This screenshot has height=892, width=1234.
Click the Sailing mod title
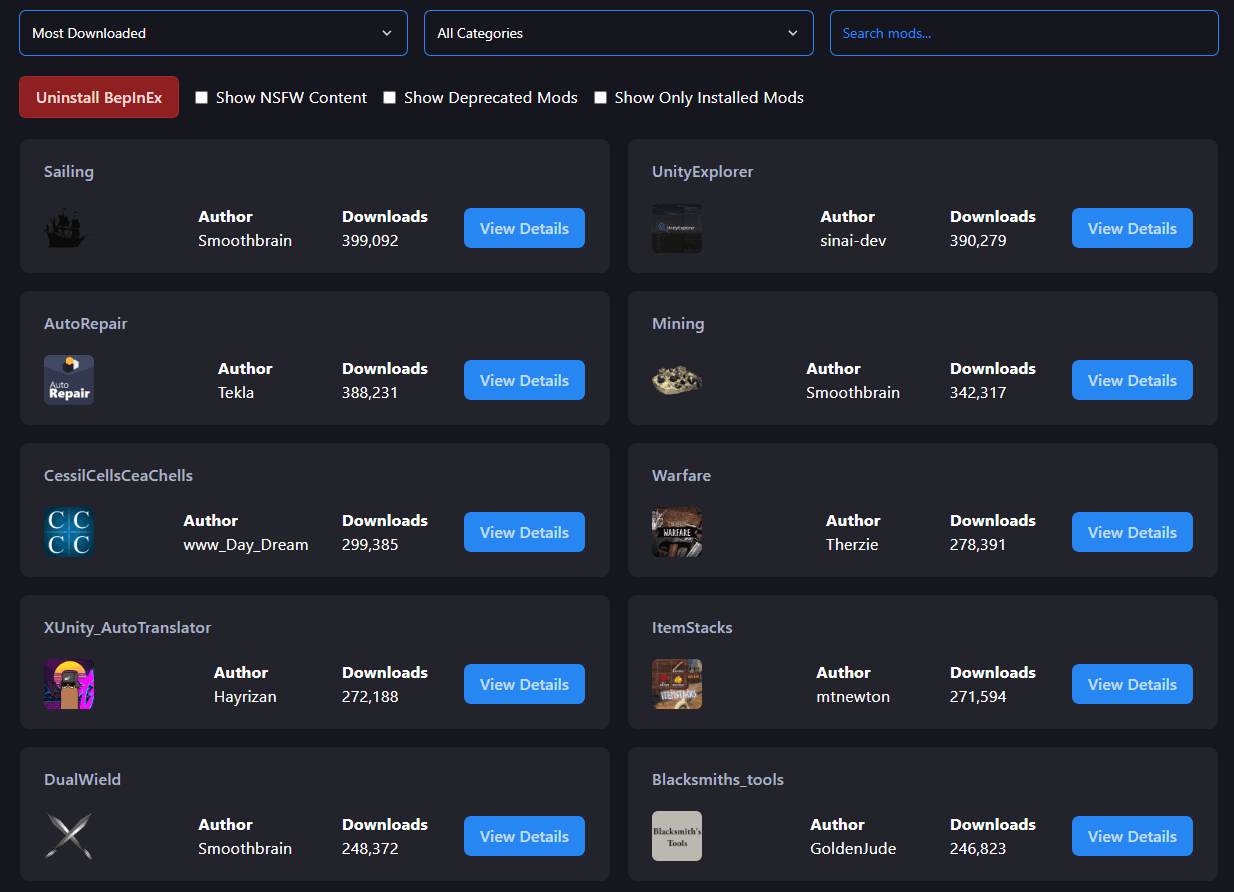tap(69, 172)
